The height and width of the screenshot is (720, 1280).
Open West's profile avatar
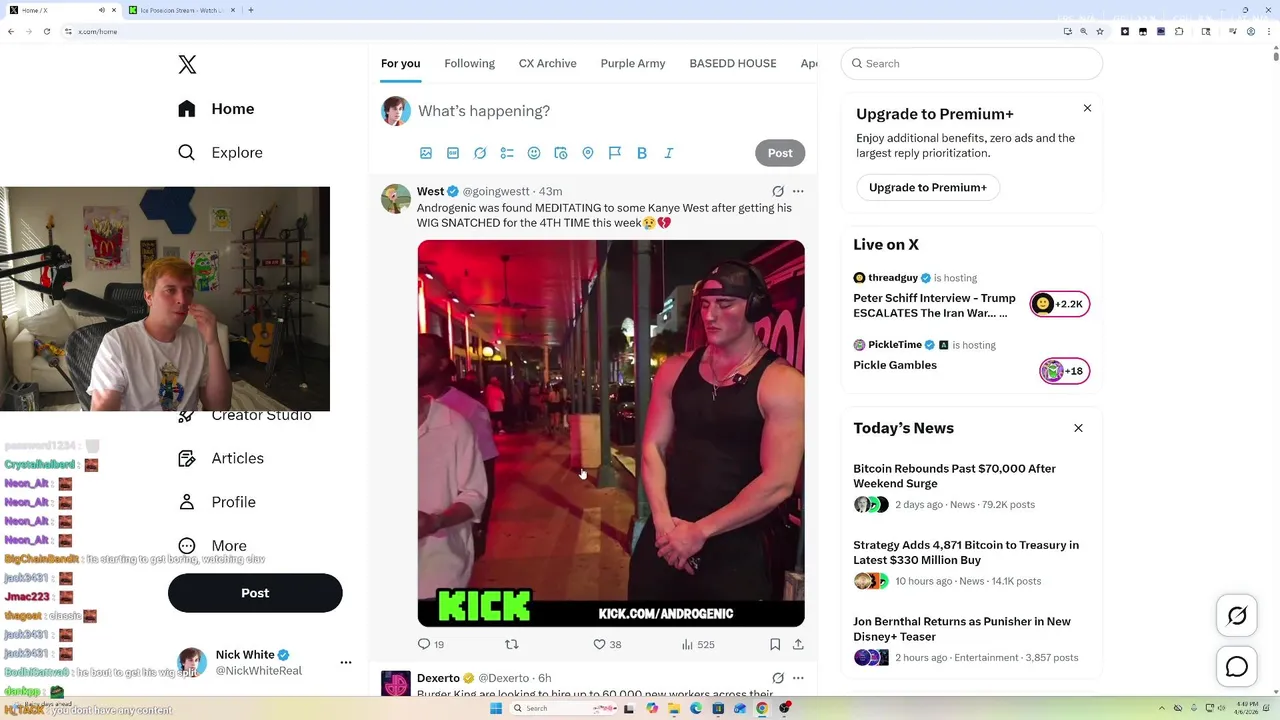(x=396, y=198)
